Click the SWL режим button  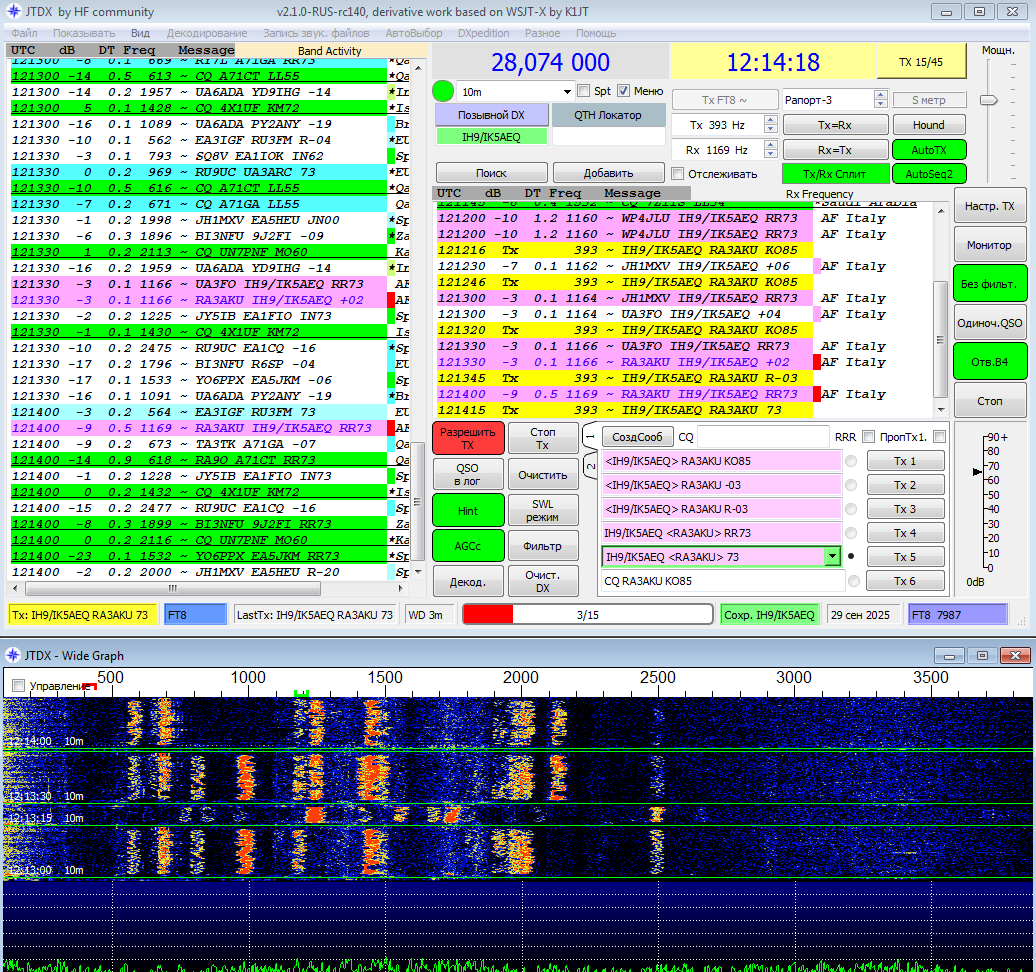point(542,510)
